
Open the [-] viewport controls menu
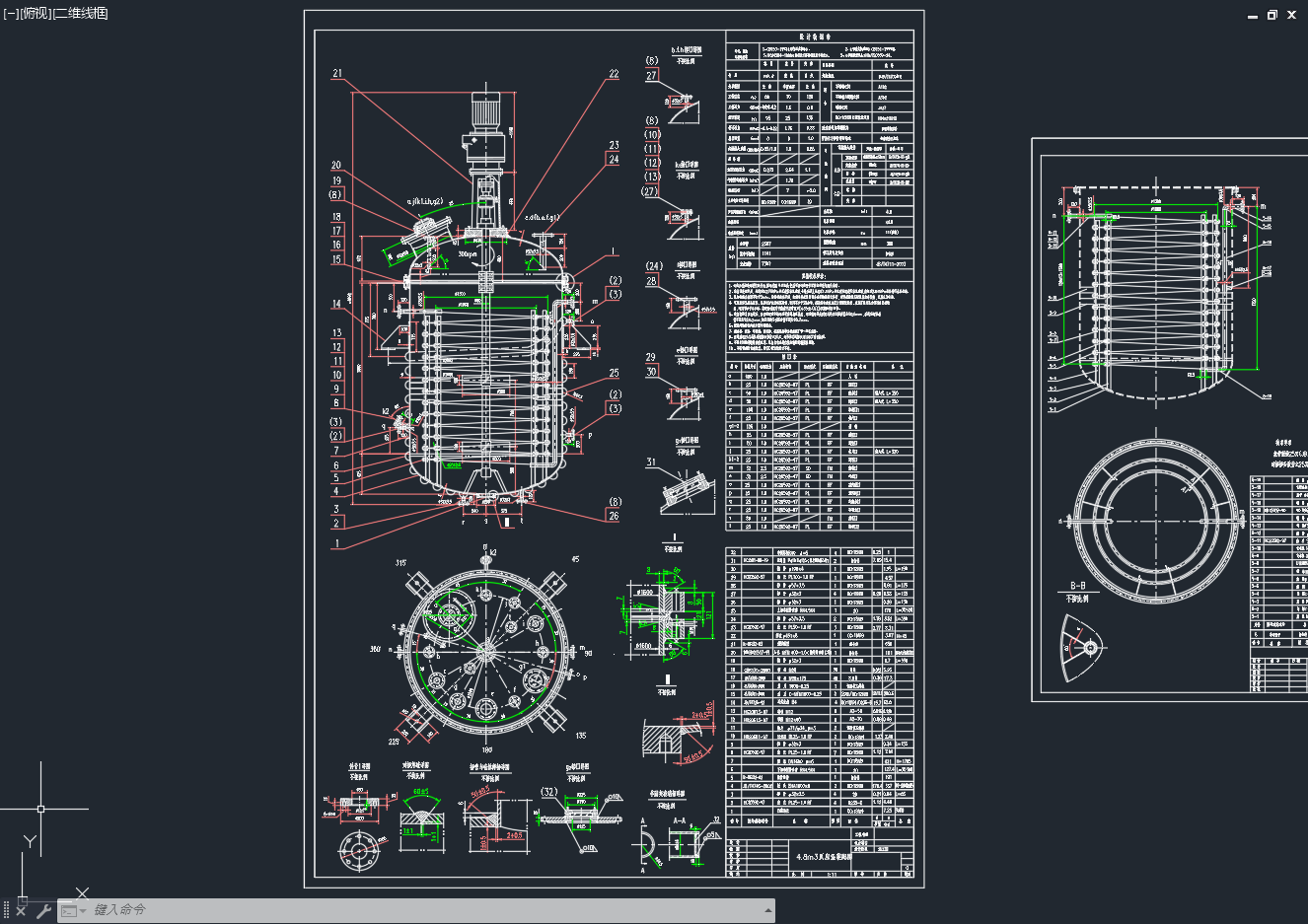pos(11,13)
